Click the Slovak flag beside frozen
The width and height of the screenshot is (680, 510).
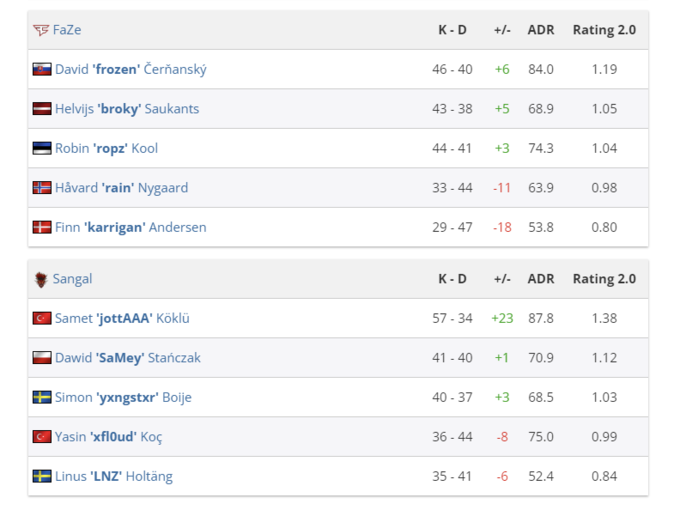click(x=42, y=70)
